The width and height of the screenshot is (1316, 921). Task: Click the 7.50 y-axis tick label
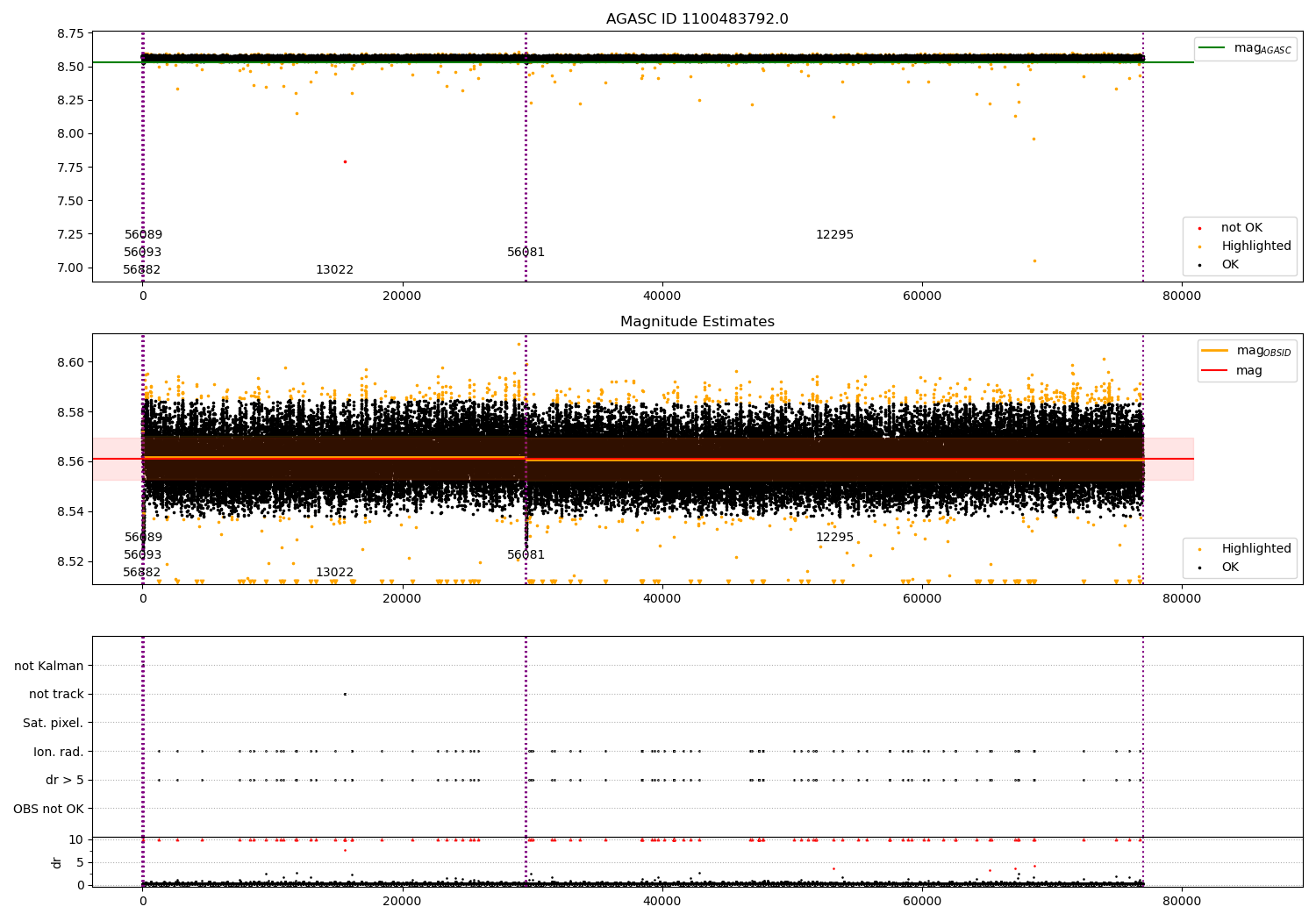click(x=70, y=201)
